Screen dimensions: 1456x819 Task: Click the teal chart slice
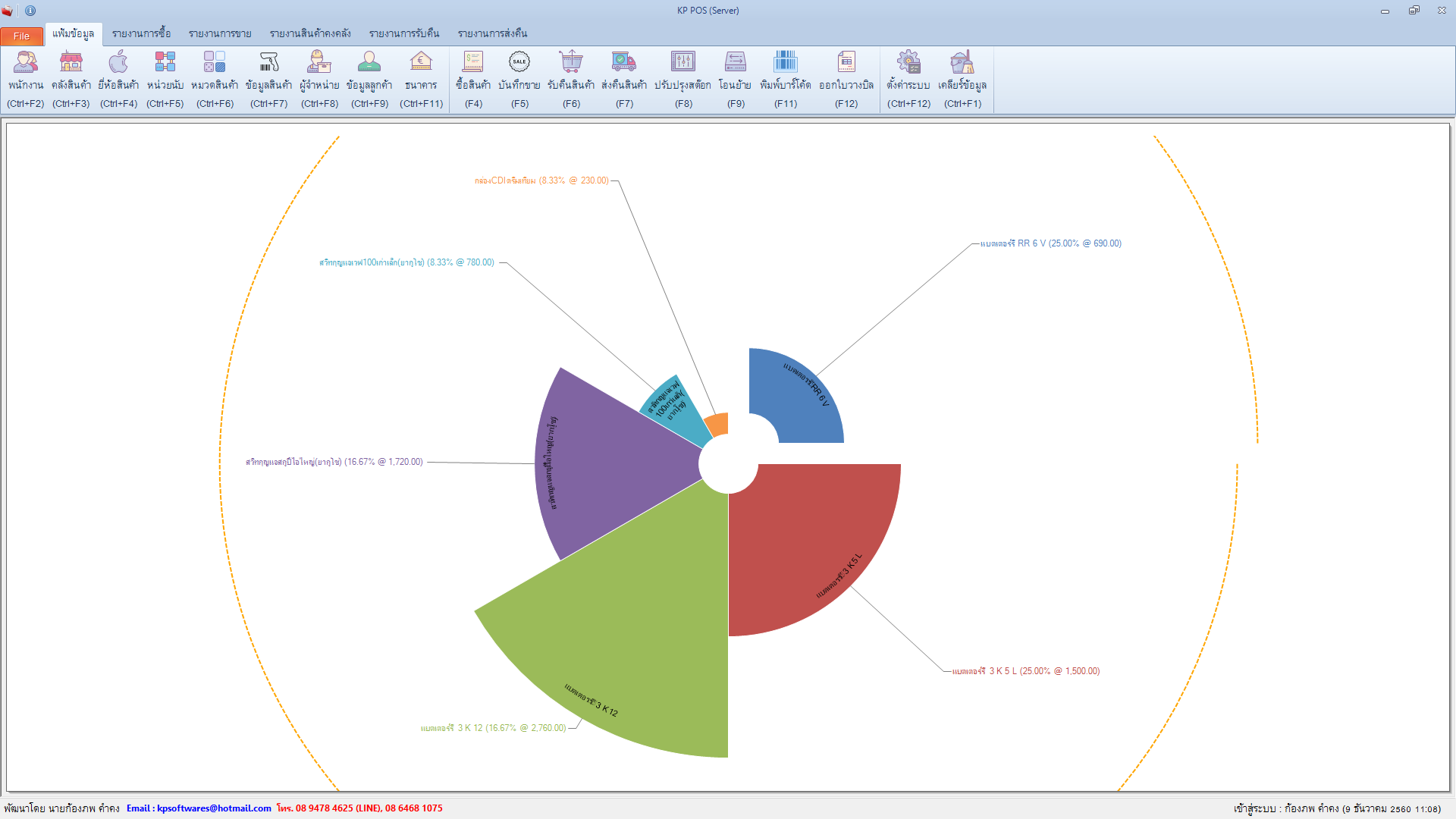[675, 413]
